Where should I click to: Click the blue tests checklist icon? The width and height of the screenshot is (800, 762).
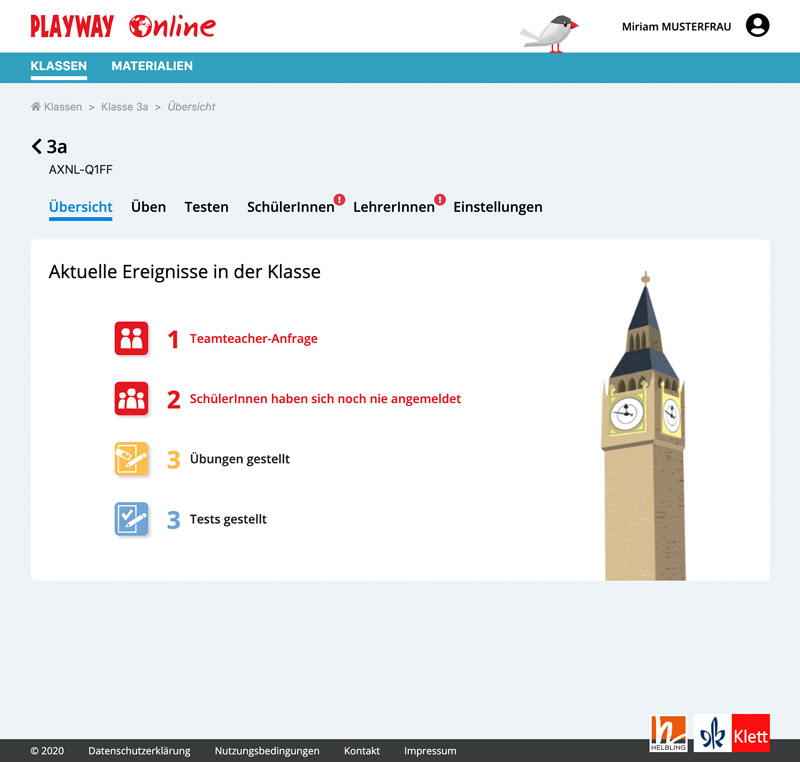click(x=131, y=519)
